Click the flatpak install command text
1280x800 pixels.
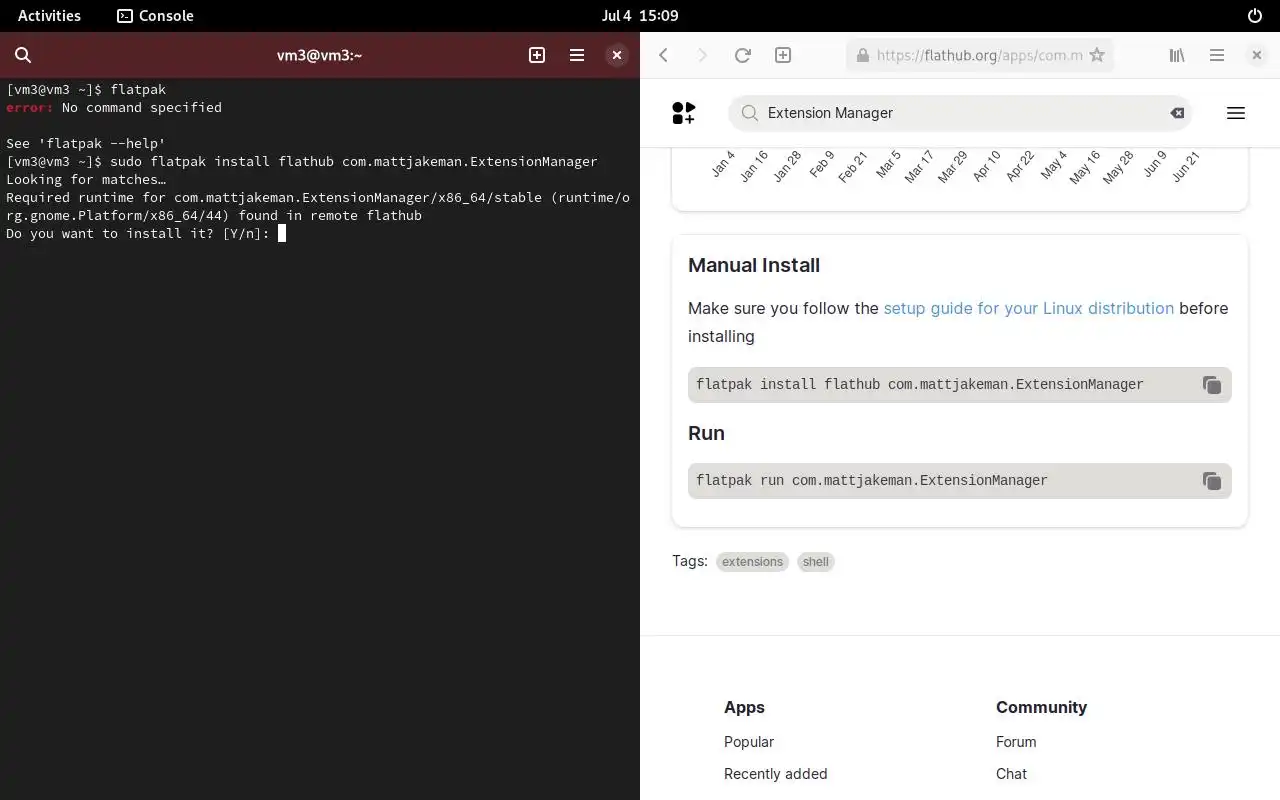[x=920, y=384]
